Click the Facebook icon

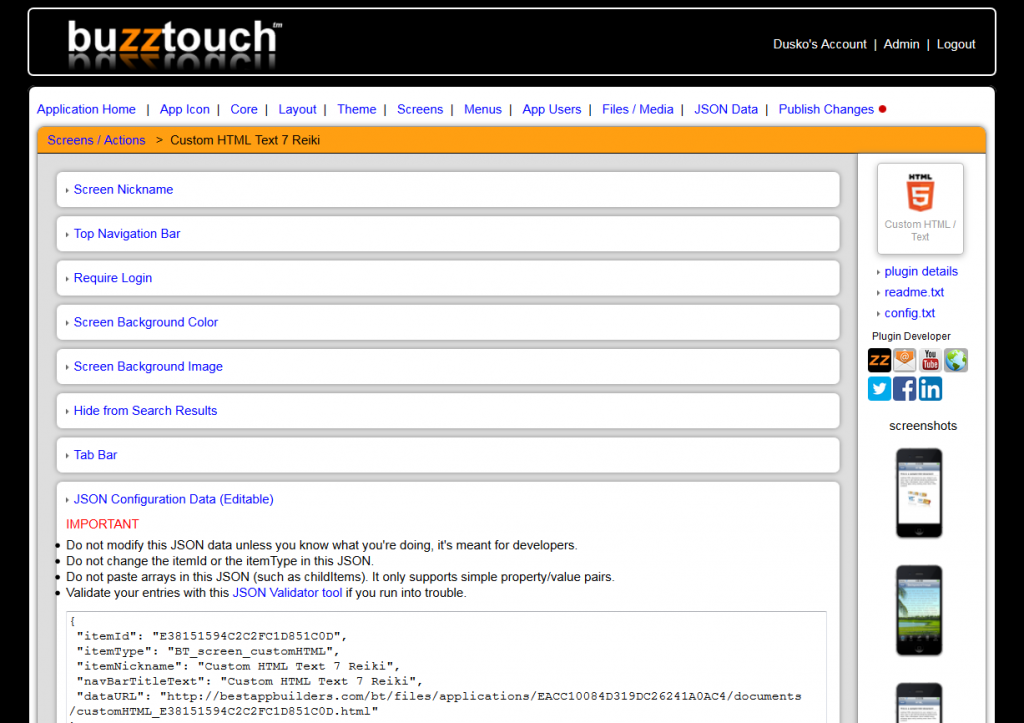point(905,389)
